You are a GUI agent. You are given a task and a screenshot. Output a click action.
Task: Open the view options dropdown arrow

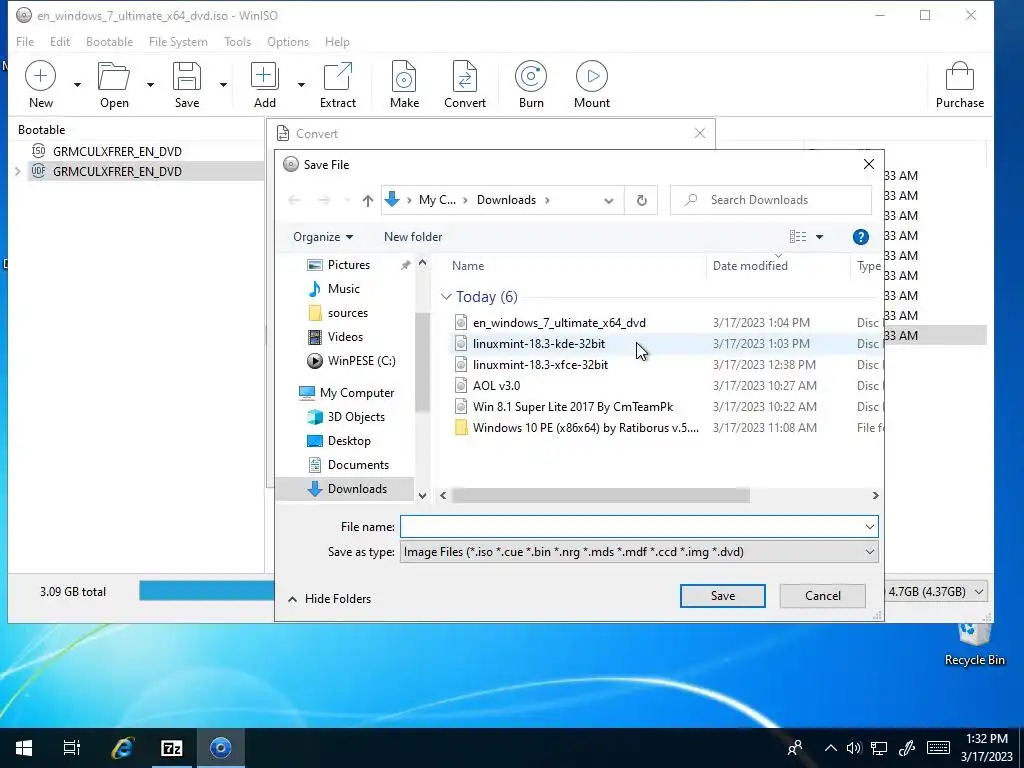click(x=820, y=237)
